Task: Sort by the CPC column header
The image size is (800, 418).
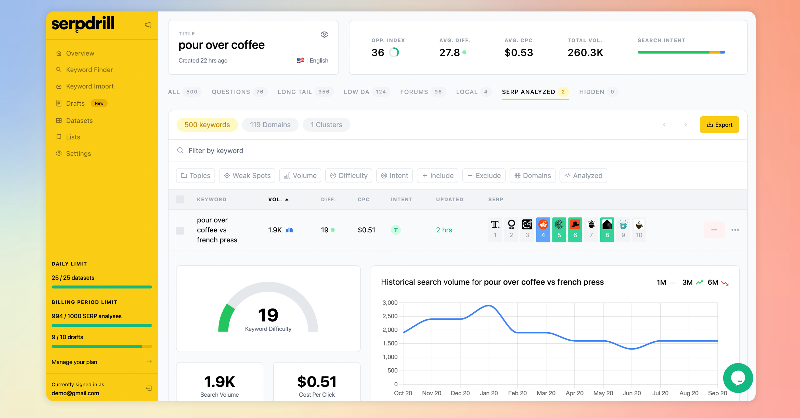Action: point(363,200)
